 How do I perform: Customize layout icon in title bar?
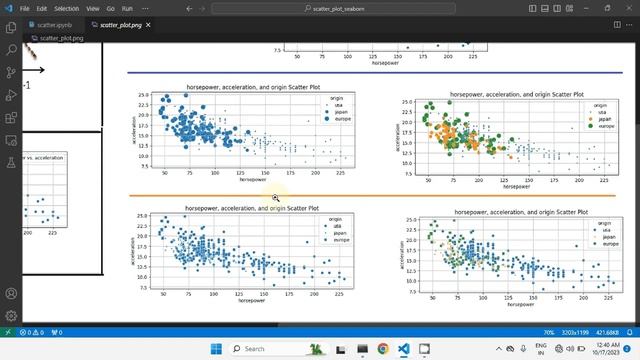(x=569, y=9)
